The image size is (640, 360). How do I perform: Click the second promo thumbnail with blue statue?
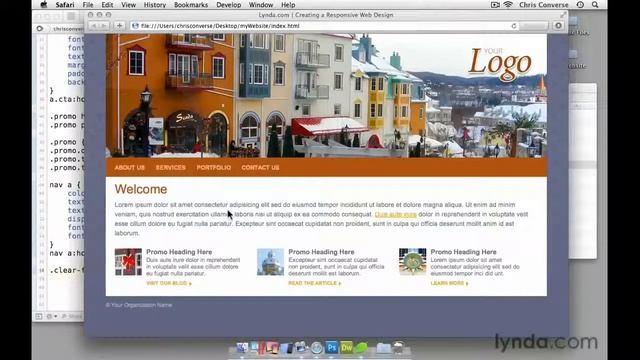click(x=270, y=262)
